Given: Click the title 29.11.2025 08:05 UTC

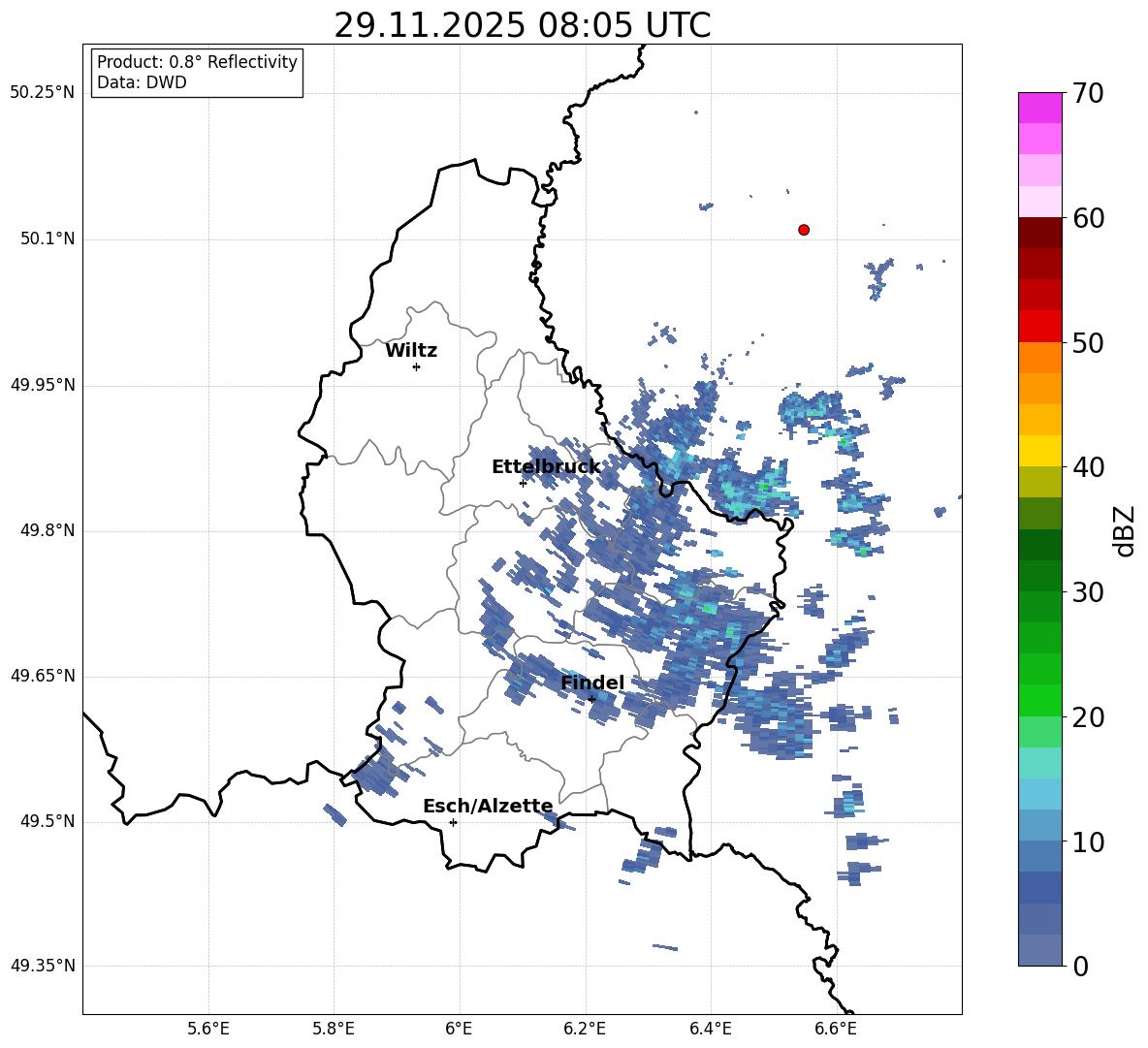Looking at the screenshot, I should (x=522, y=25).
